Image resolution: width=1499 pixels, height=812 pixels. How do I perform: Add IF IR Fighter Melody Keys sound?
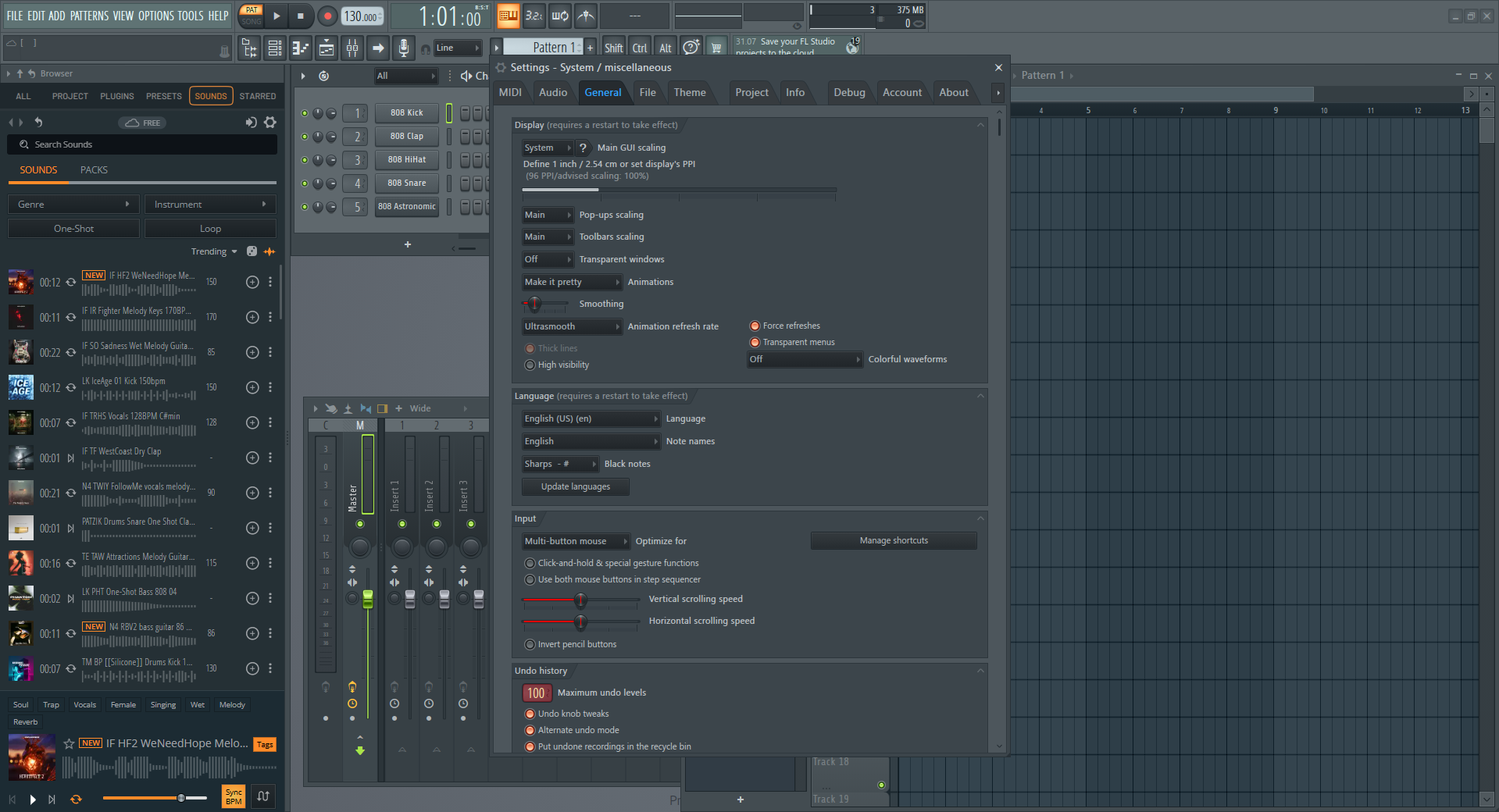tap(252, 317)
